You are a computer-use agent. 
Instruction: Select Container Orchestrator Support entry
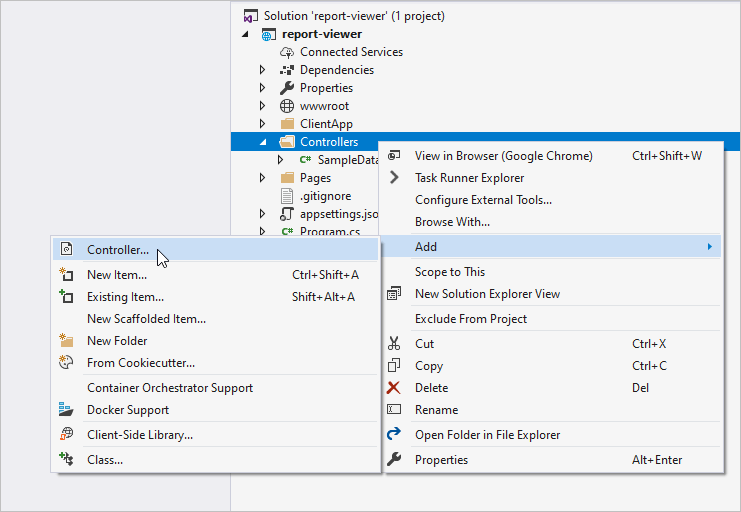170,388
